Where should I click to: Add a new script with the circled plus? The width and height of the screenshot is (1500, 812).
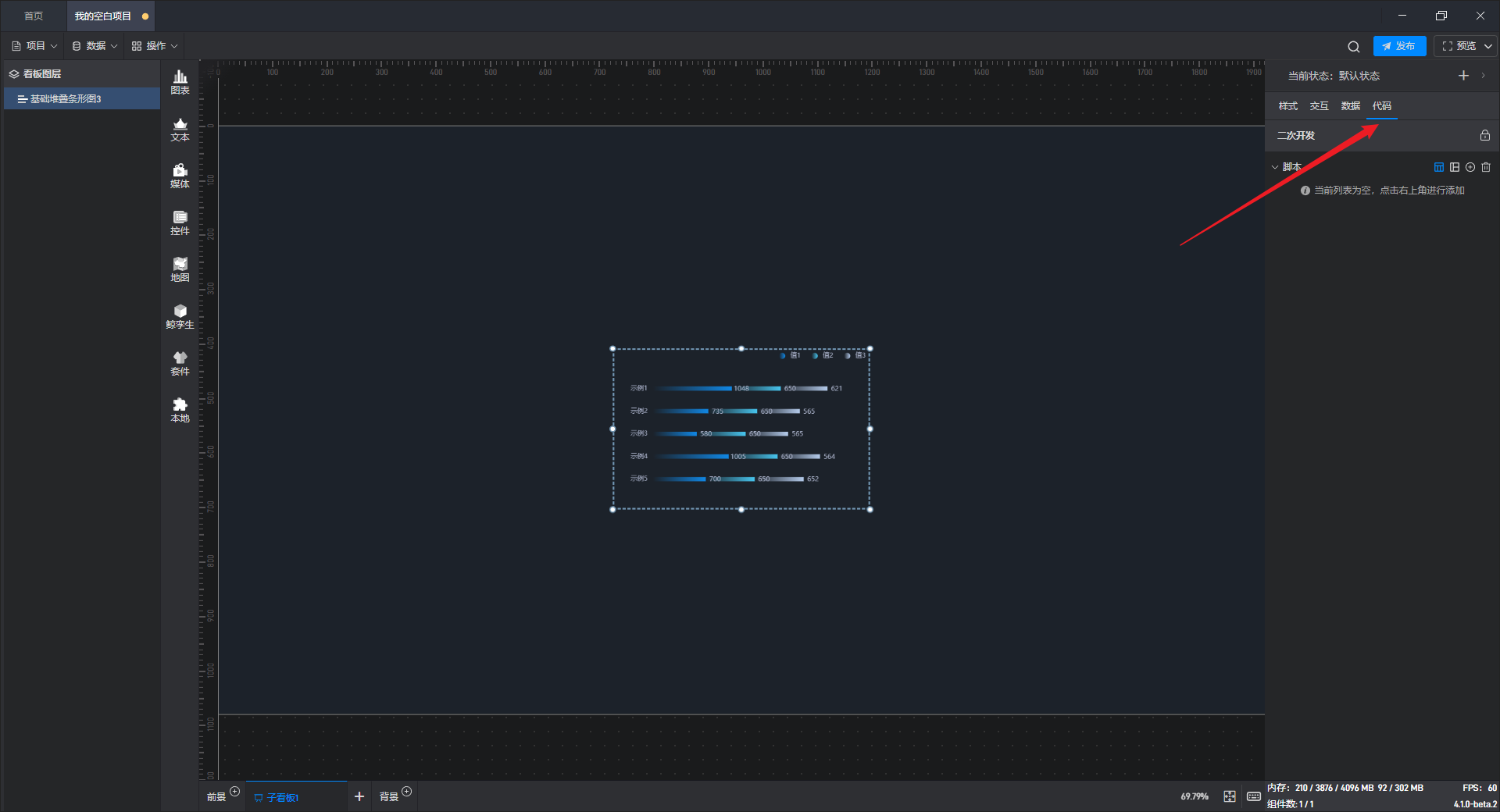click(x=1470, y=167)
